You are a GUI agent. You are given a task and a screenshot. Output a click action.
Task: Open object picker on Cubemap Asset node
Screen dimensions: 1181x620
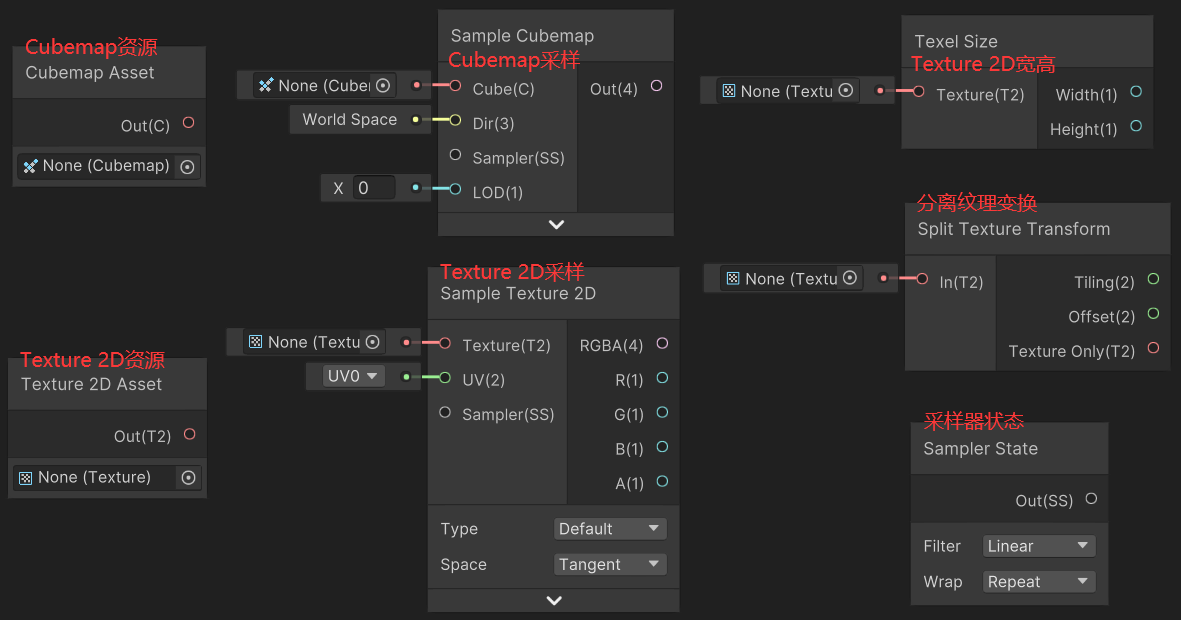[187, 166]
